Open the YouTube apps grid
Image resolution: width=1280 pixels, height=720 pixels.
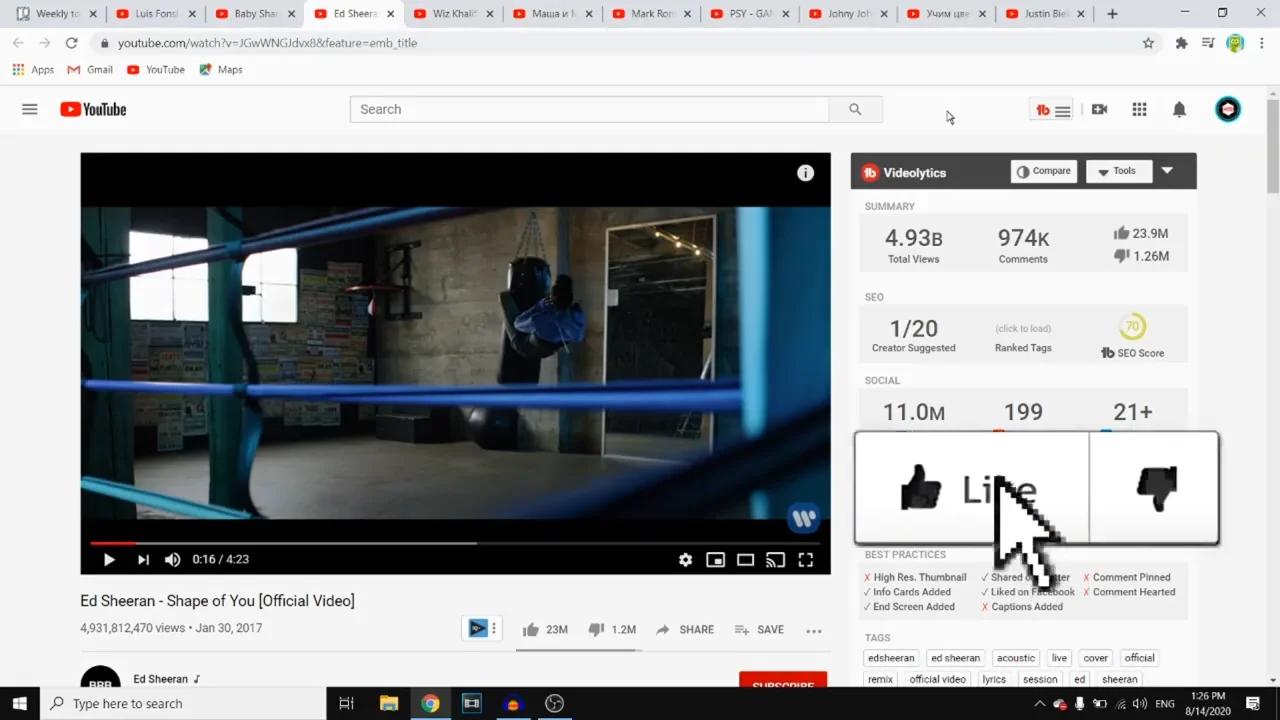(1139, 109)
